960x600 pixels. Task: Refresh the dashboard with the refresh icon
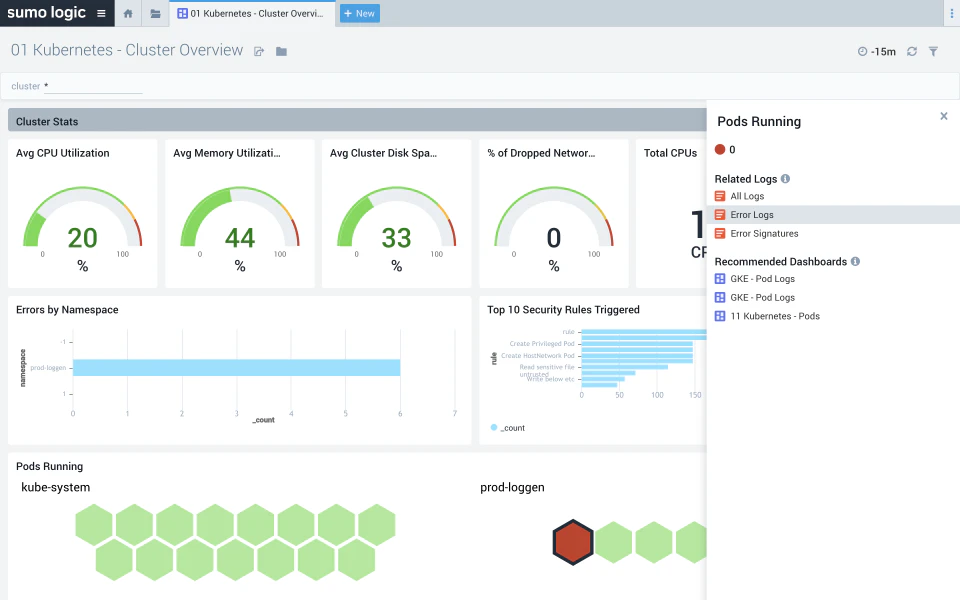click(911, 50)
